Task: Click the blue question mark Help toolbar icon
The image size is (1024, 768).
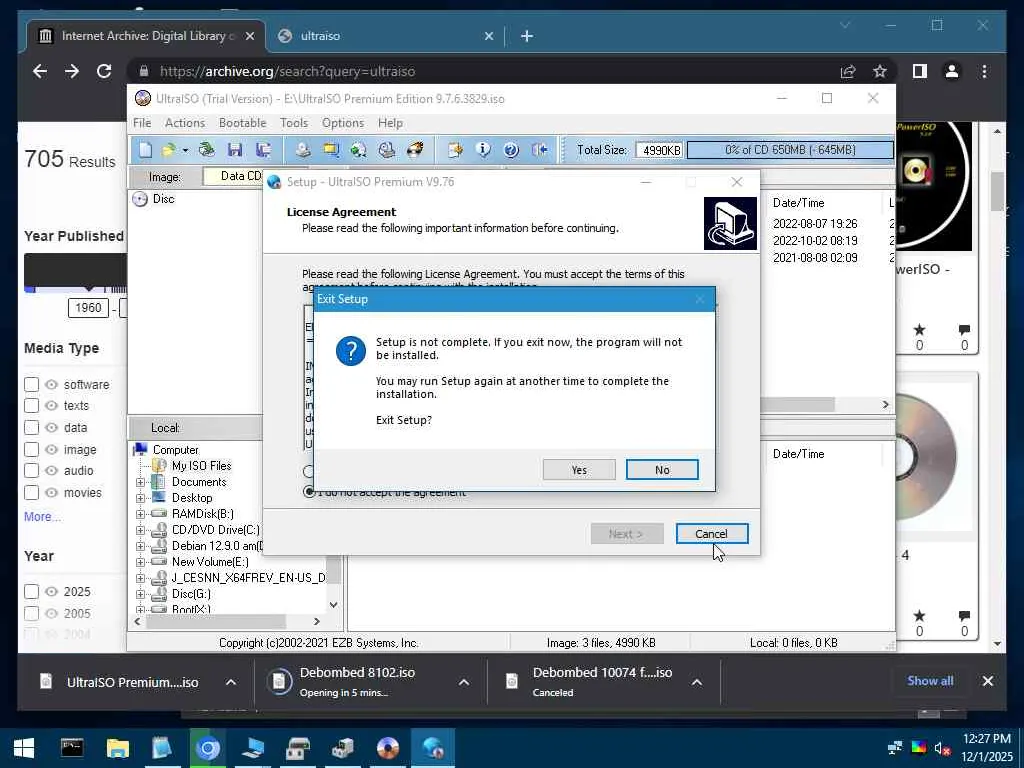Action: point(511,150)
